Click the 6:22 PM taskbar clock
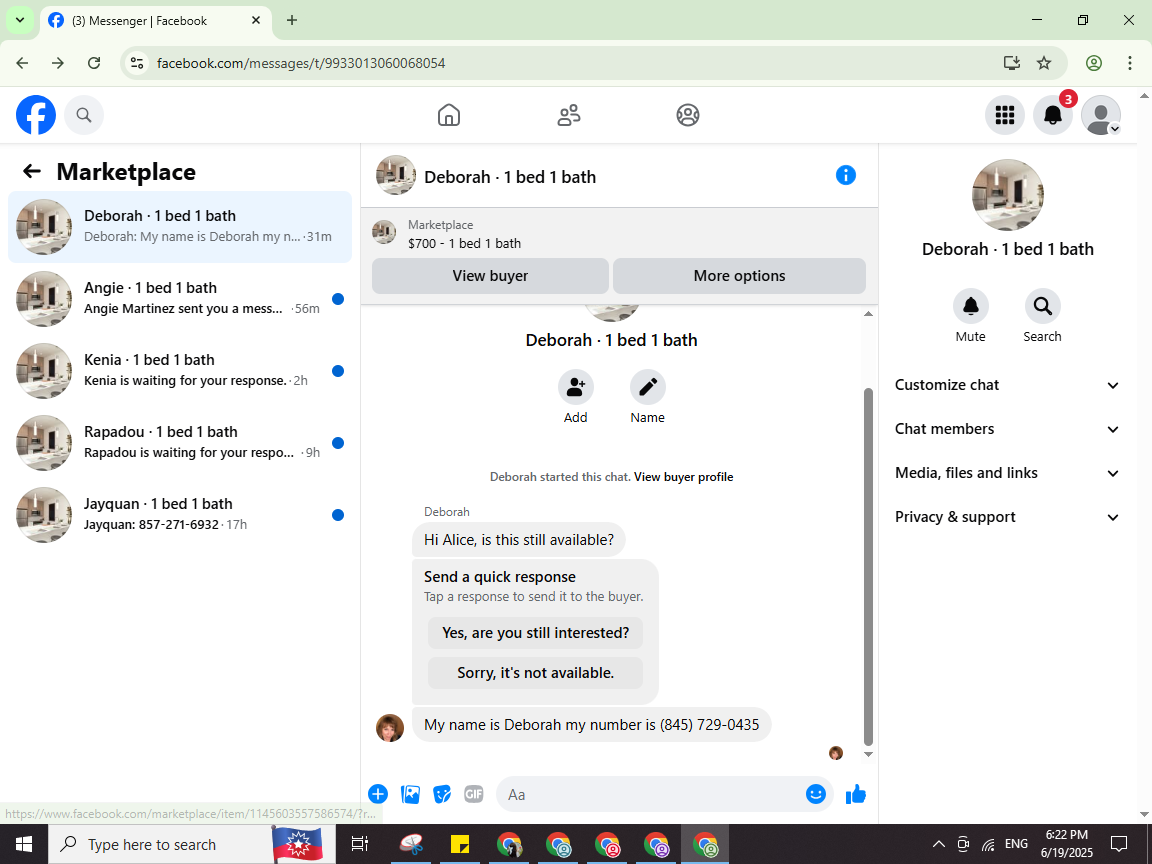The height and width of the screenshot is (864, 1152). click(x=1067, y=844)
